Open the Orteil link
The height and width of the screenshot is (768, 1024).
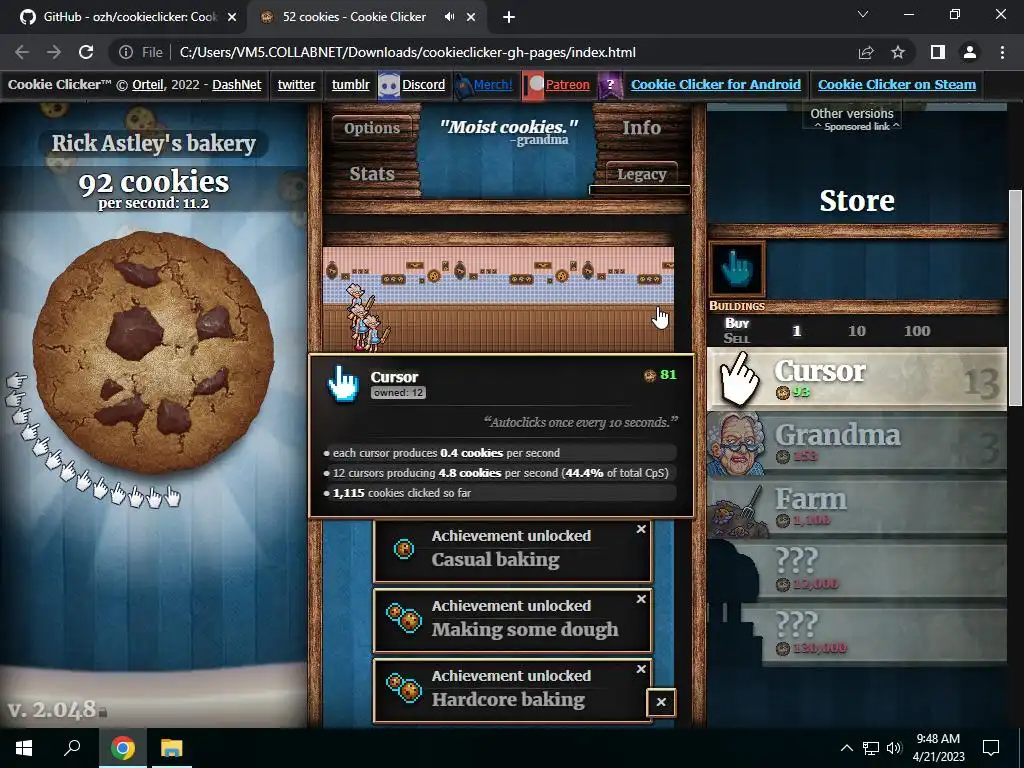click(x=148, y=84)
